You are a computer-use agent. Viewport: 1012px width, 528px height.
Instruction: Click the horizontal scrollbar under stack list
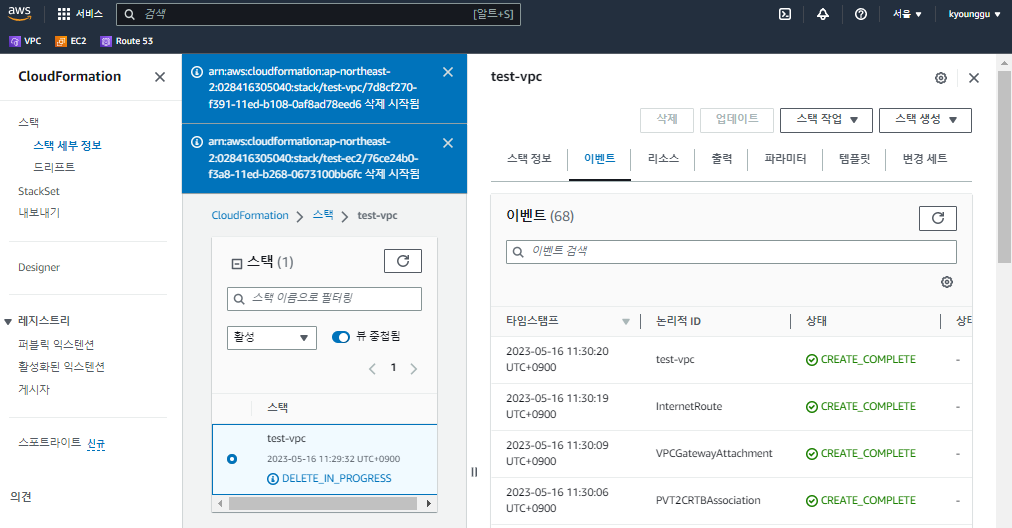point(323,503)
